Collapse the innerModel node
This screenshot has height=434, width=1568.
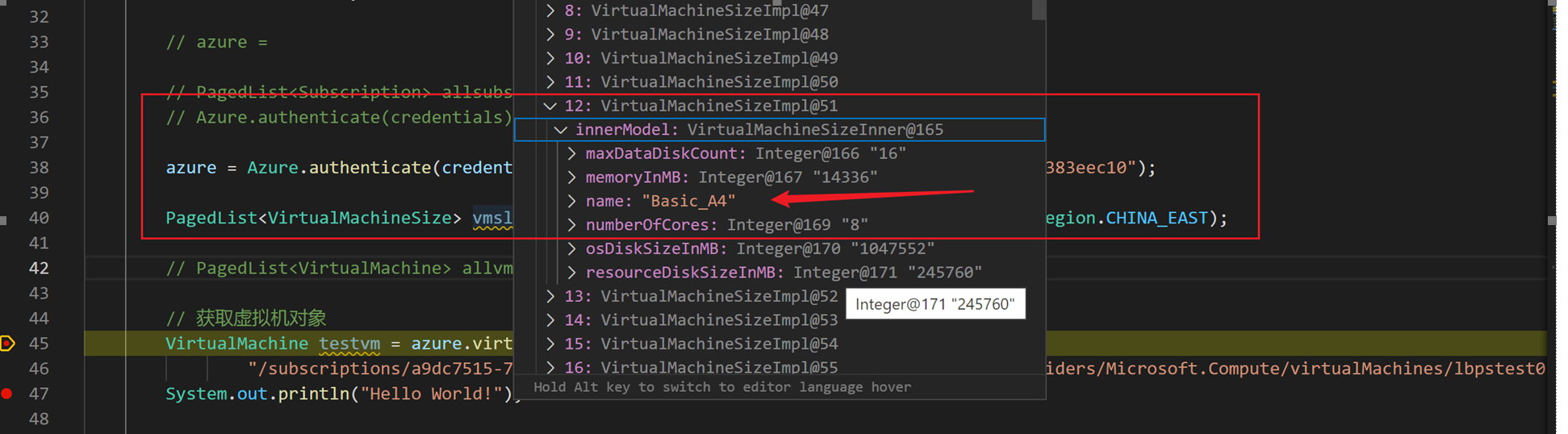pyautogui.click(x=561, y=130)
